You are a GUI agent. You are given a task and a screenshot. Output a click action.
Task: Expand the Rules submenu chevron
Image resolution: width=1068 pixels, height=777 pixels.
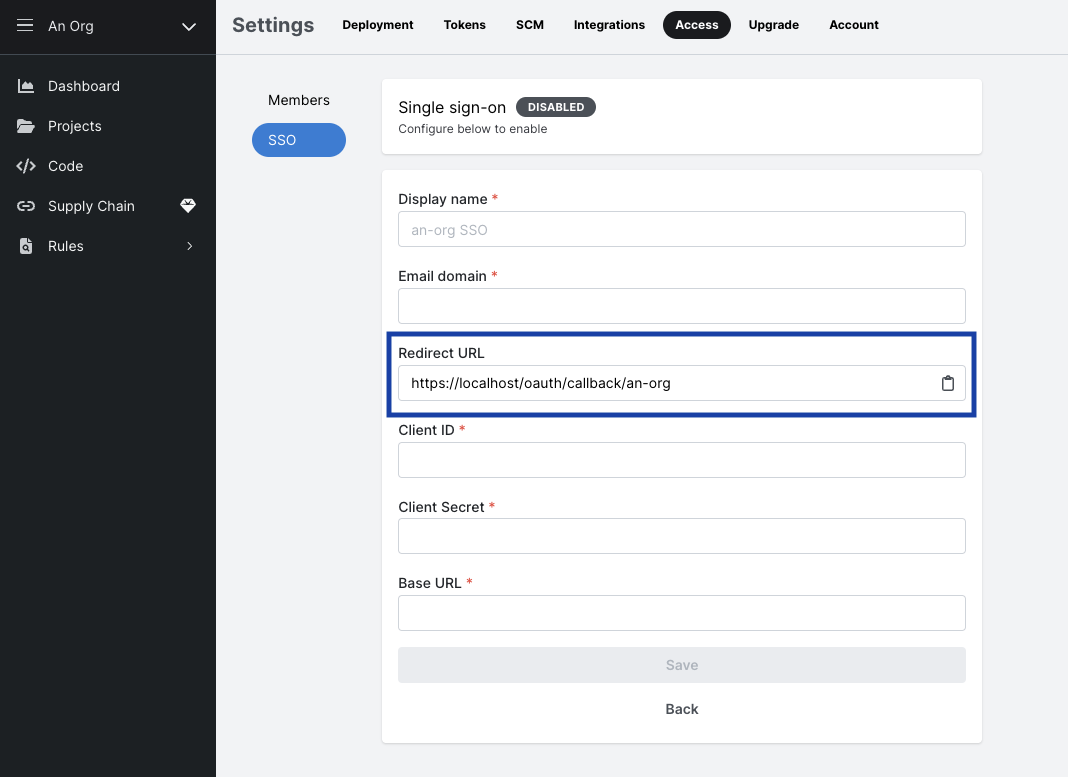click(190, 246)
